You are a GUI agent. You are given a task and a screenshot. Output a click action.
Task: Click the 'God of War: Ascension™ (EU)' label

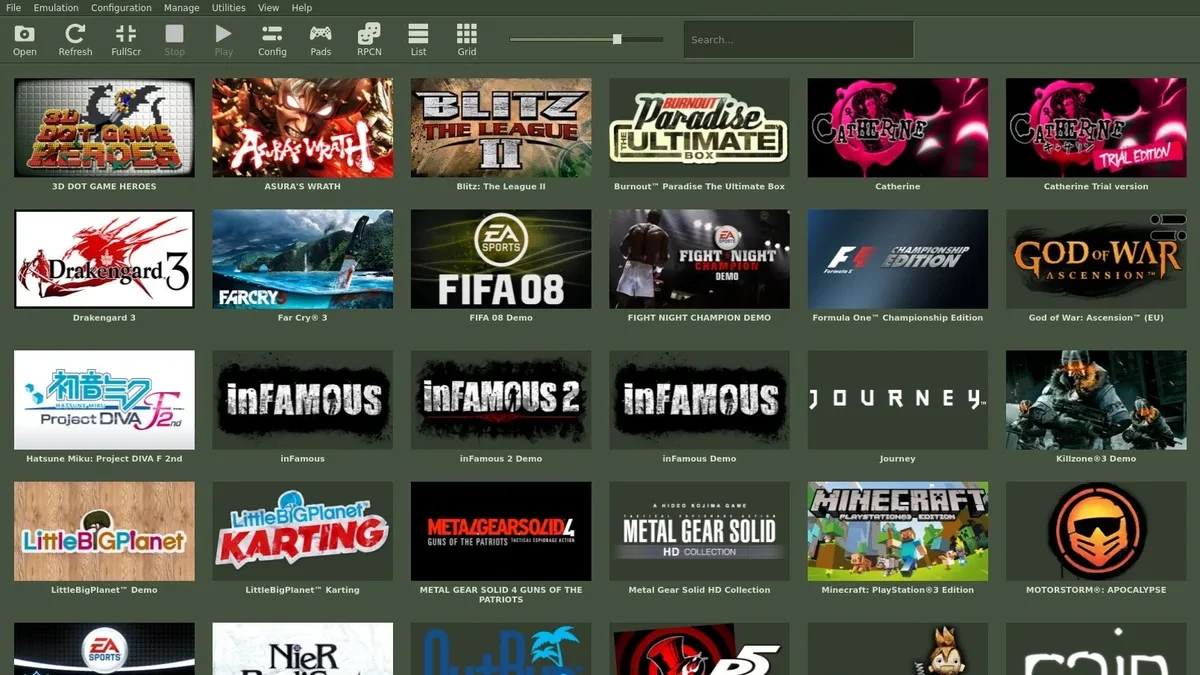click(1096, 318)
